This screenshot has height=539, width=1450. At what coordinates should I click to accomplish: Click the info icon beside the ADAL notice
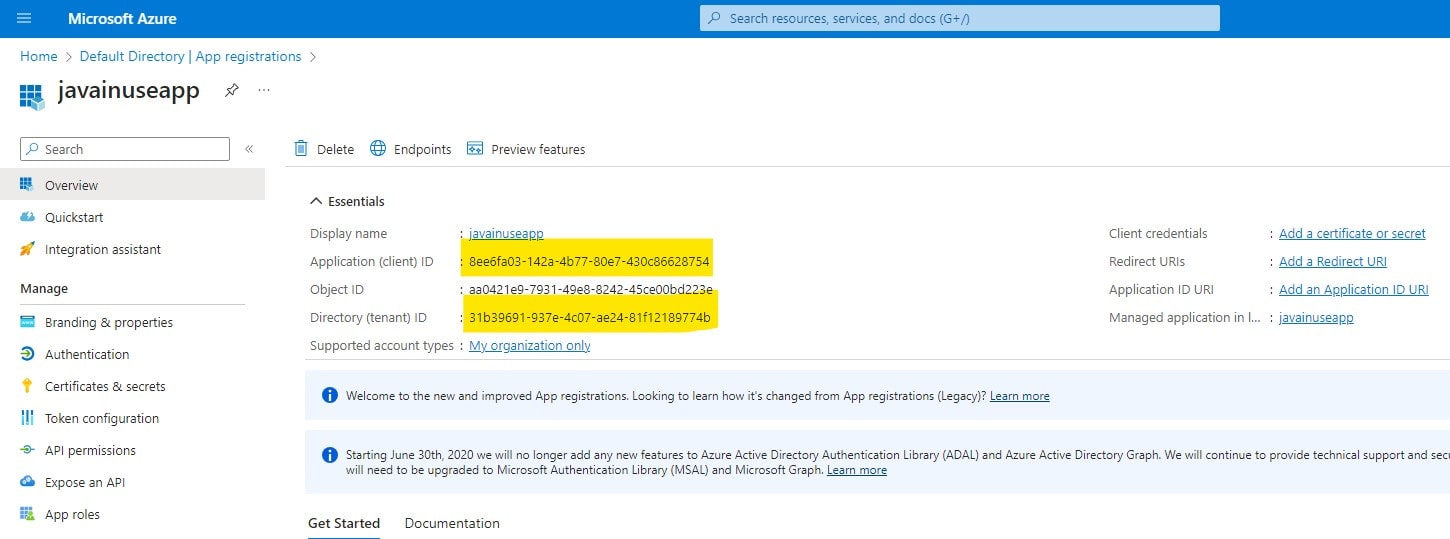(x=330, y=455)
